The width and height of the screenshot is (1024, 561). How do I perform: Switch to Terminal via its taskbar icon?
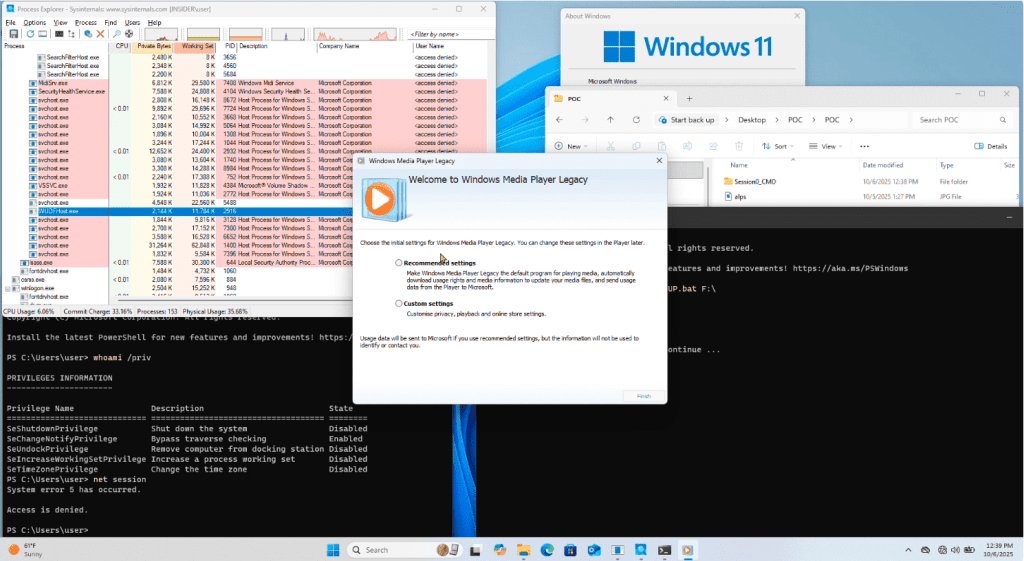coord(664,550)
